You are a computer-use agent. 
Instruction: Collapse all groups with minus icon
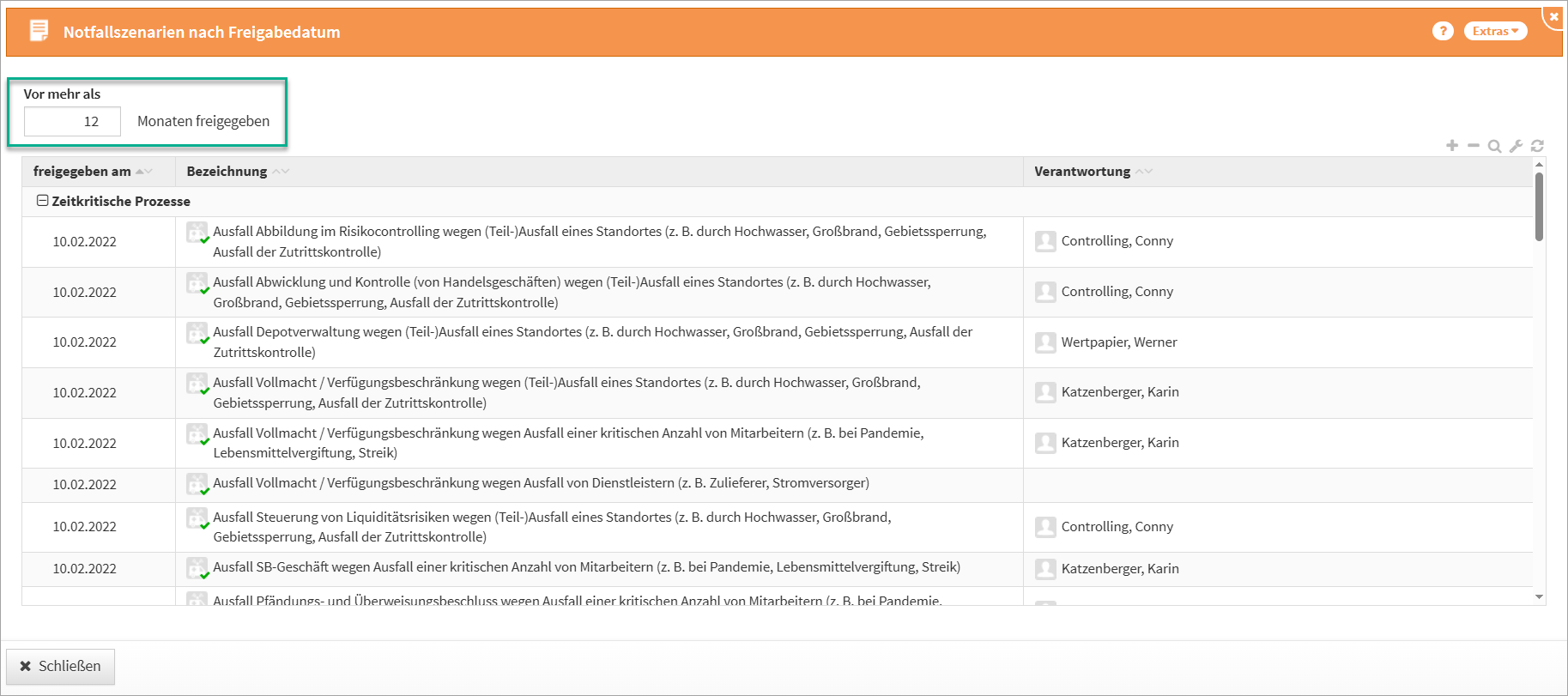(x=1474, y=146)
